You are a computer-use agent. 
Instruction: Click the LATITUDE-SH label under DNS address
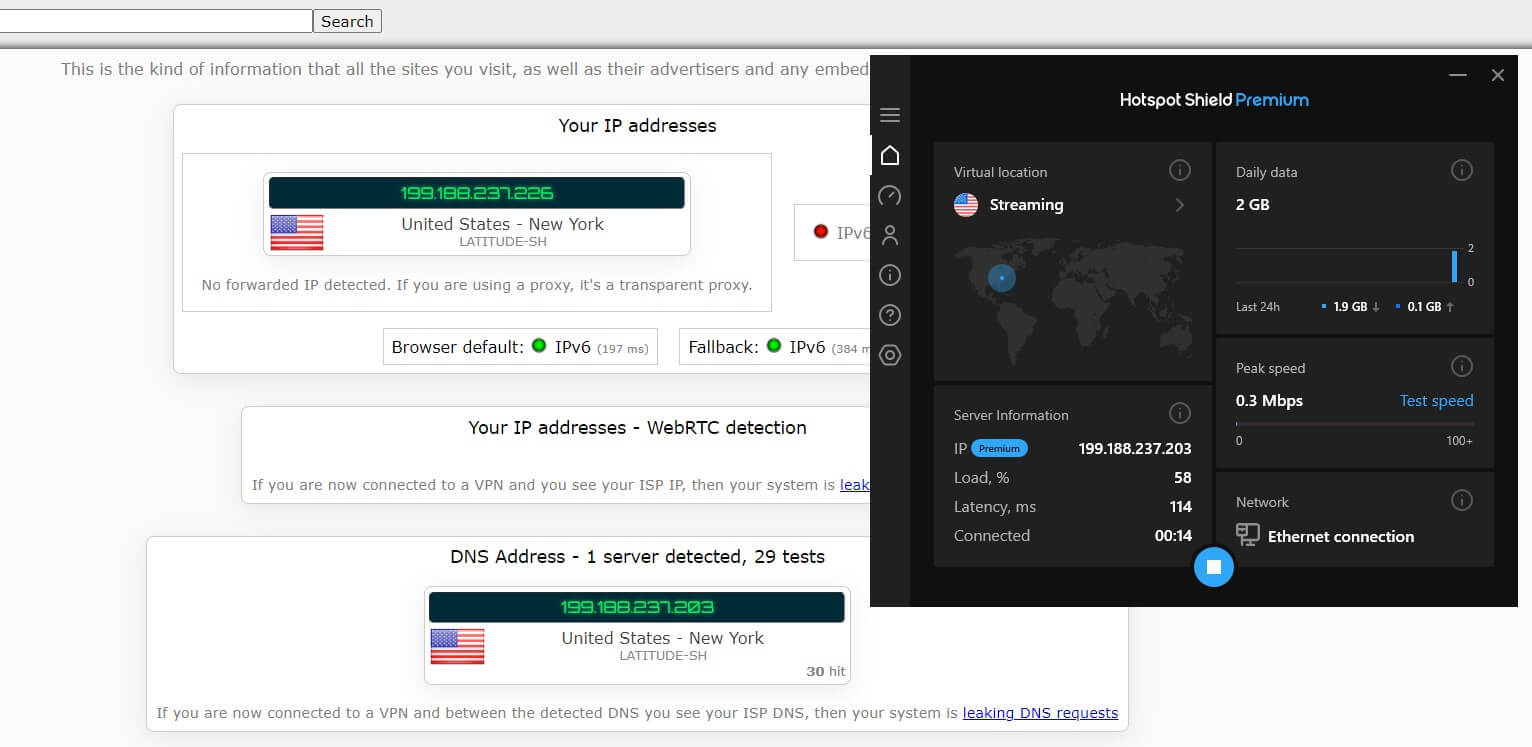pos(663,656)
